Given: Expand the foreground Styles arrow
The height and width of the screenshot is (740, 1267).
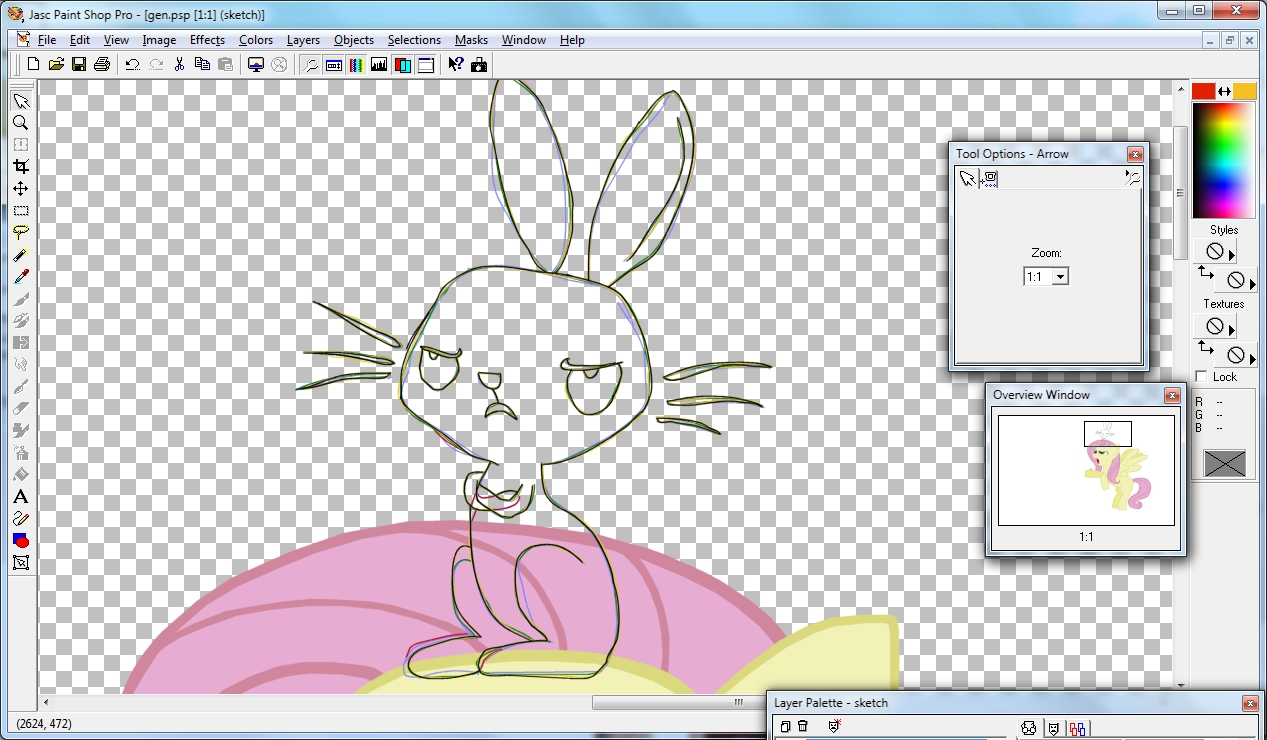Looking at the screenshot, I should (1232, 253).
